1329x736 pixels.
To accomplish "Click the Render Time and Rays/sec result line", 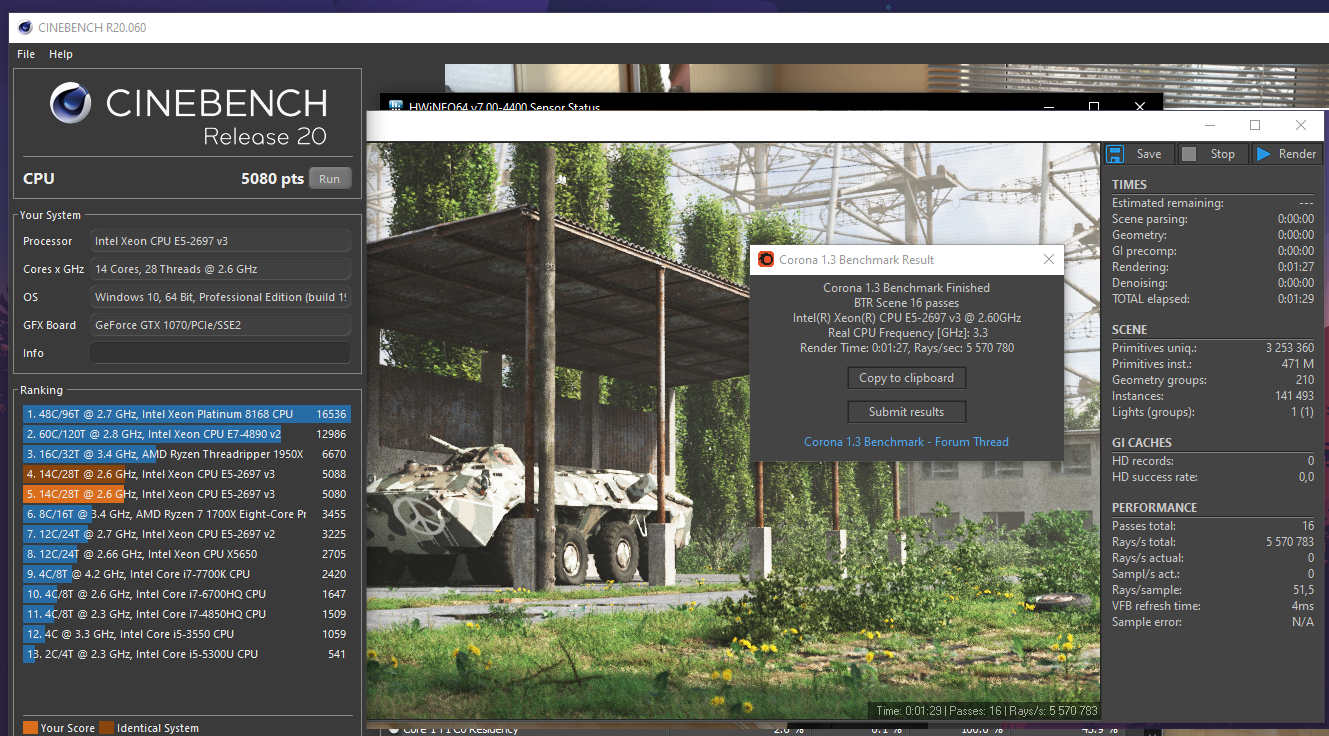I will 906,348.
